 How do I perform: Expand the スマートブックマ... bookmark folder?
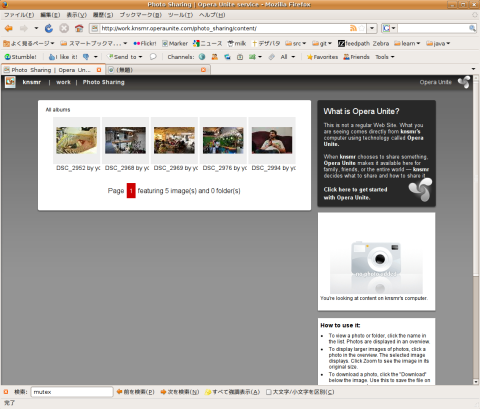click(x=94, y=43)
